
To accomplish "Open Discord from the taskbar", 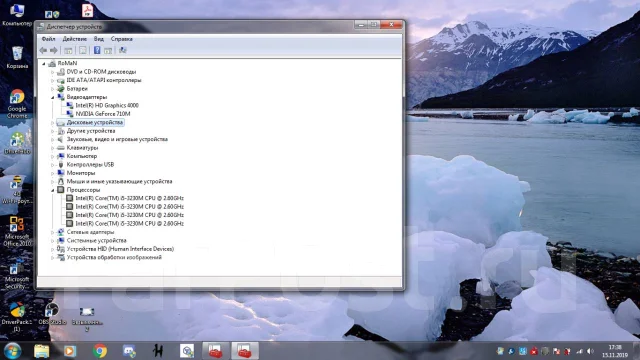I will pyautogui.click(x=129, y=351).
